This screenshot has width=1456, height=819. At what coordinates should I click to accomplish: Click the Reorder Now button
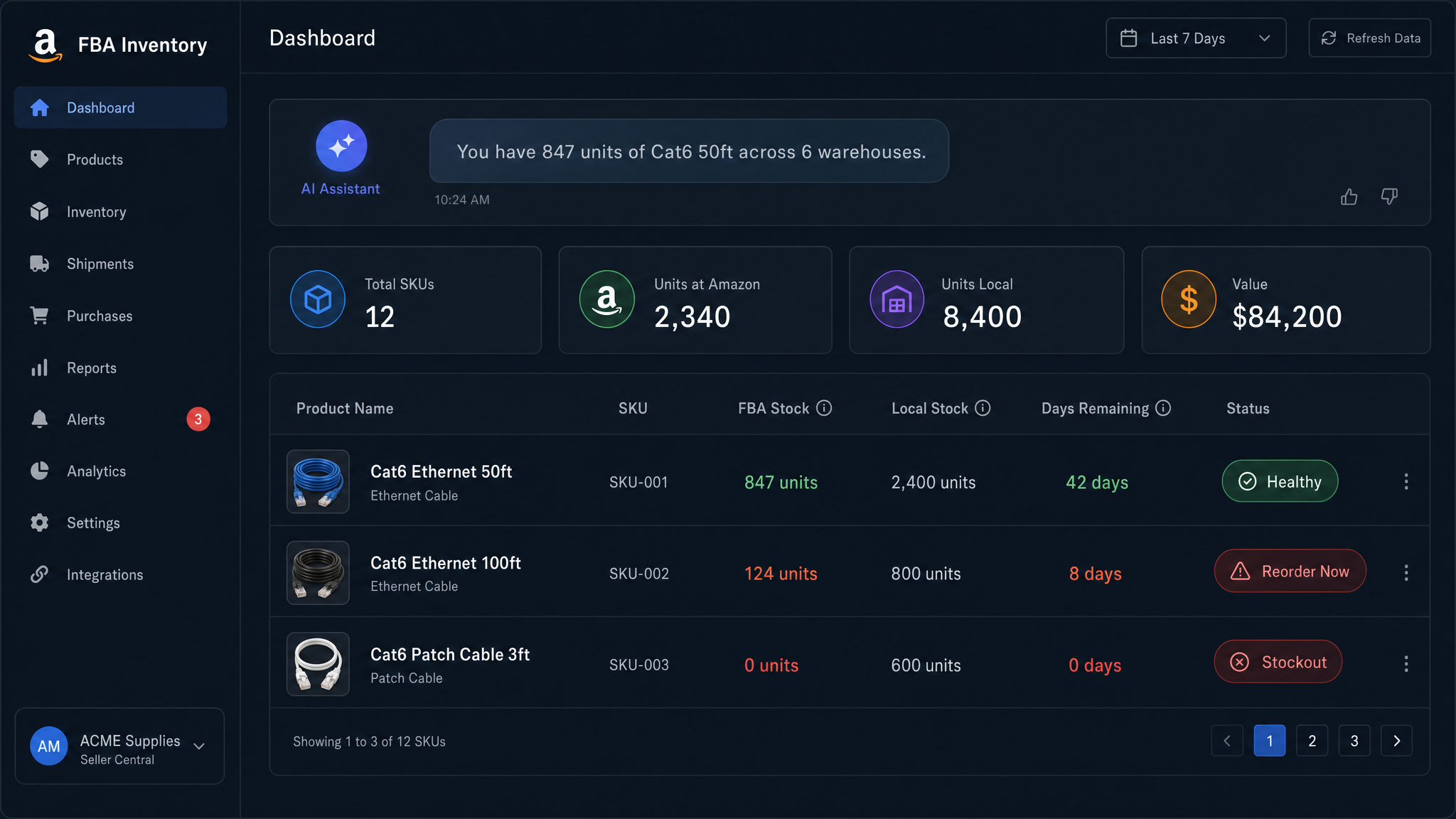1290,571
